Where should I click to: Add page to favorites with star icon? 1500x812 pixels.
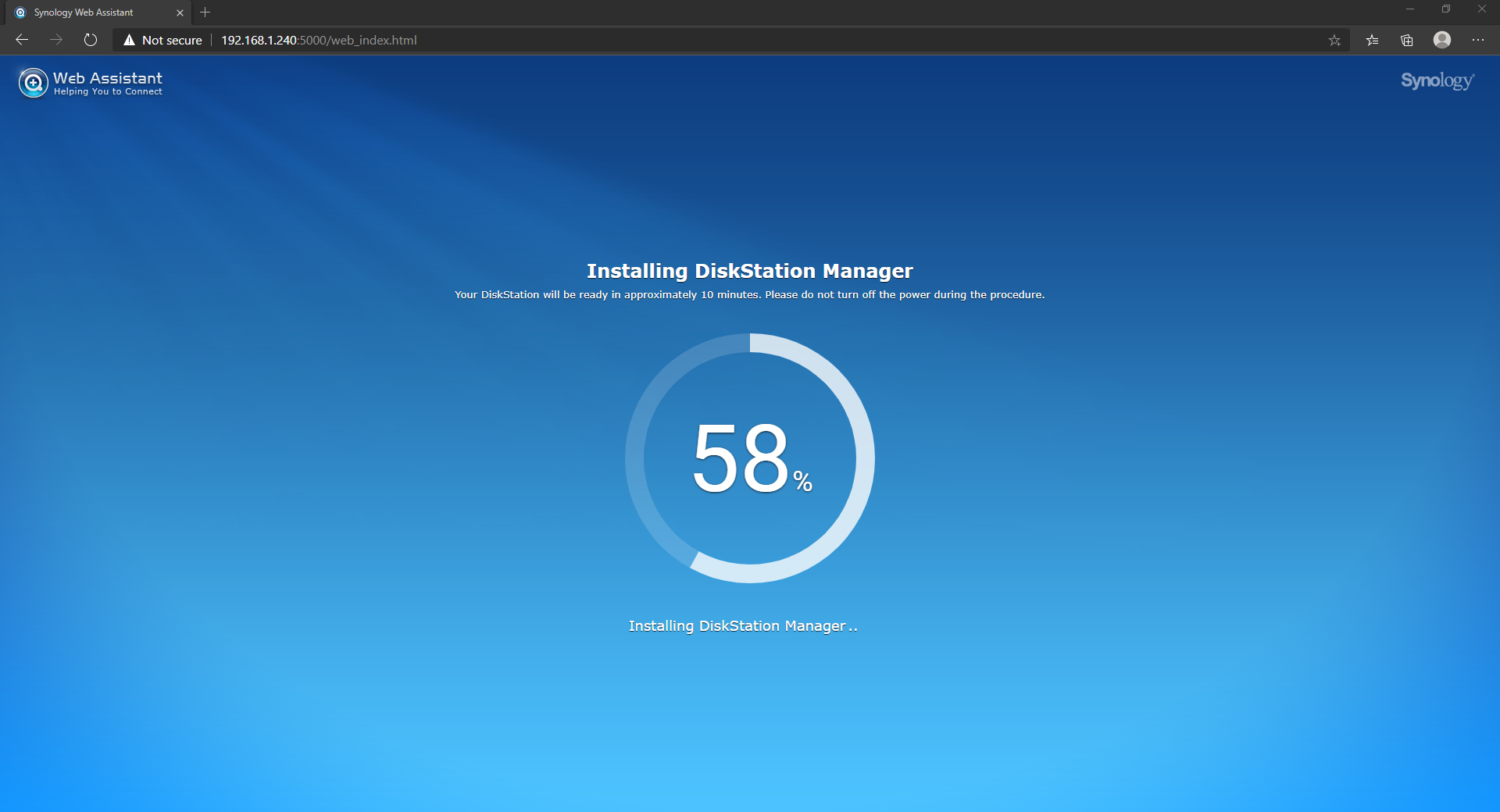click(1334, 40)
